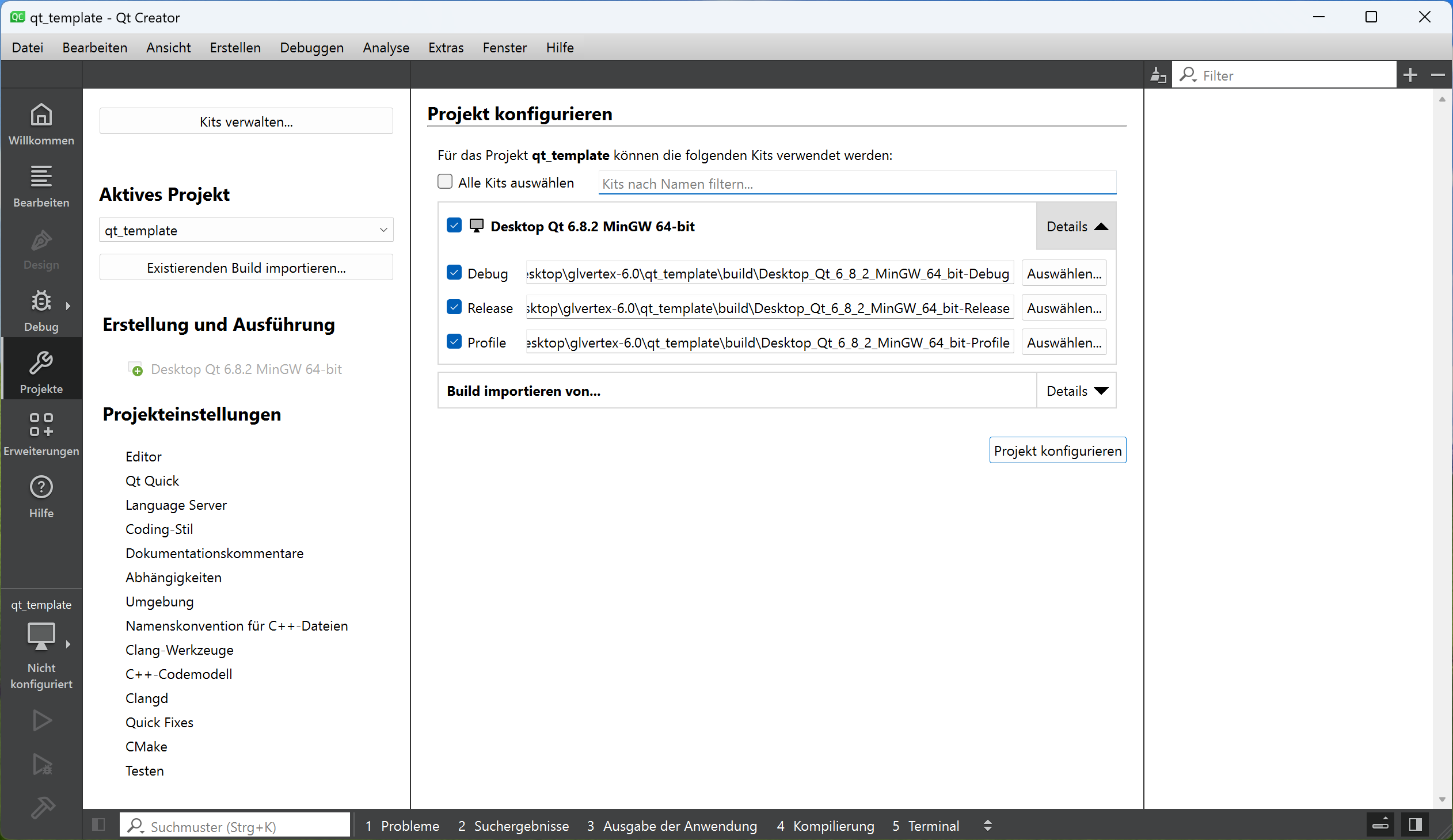Image resolution: width=1453 pixels, height=840 pixels.
Task: Click the search magnifier in locator
Action: tap(135, 825)
